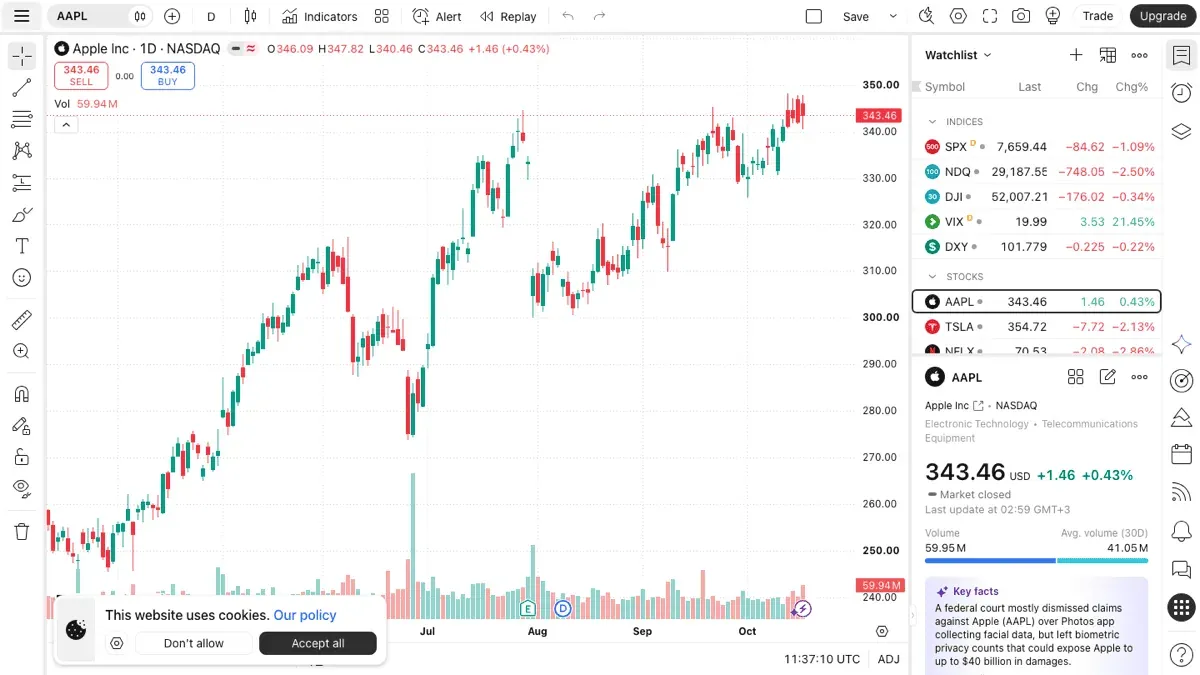Select the crosshair cursor tool

(21, 56)
